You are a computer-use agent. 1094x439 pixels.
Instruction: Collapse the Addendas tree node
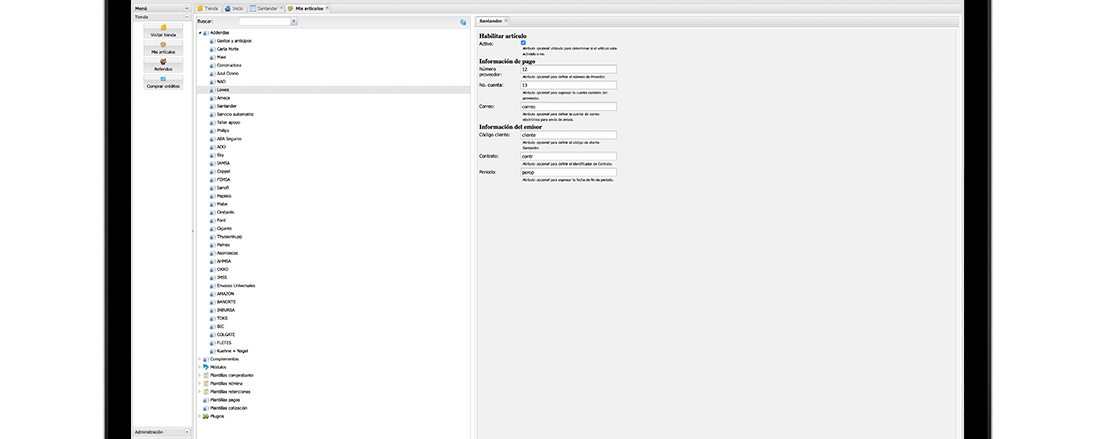(199, 32)
